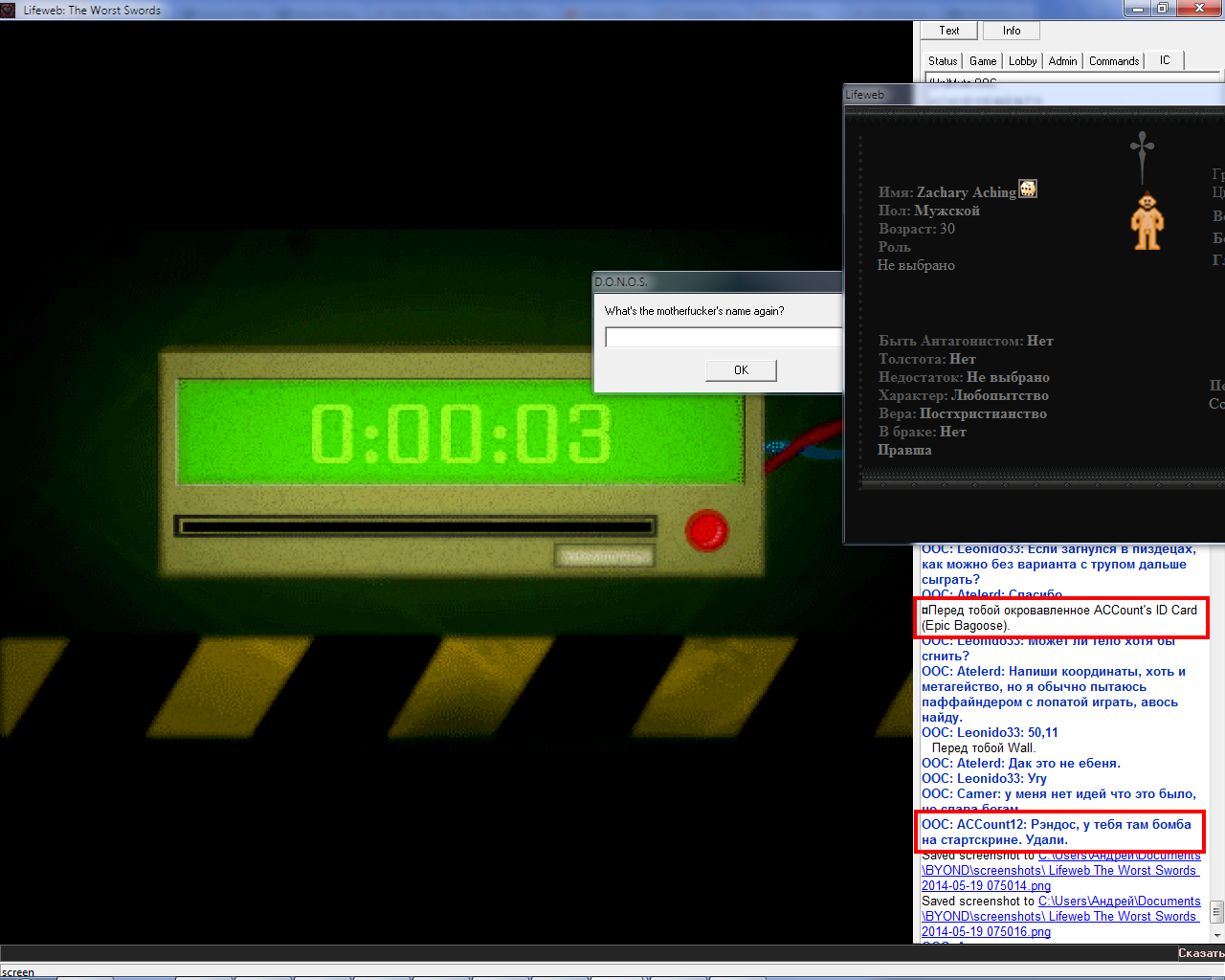
Task: Change the Характер value Любопытство
Action: pyautogui.click(x=1000, y=395)
